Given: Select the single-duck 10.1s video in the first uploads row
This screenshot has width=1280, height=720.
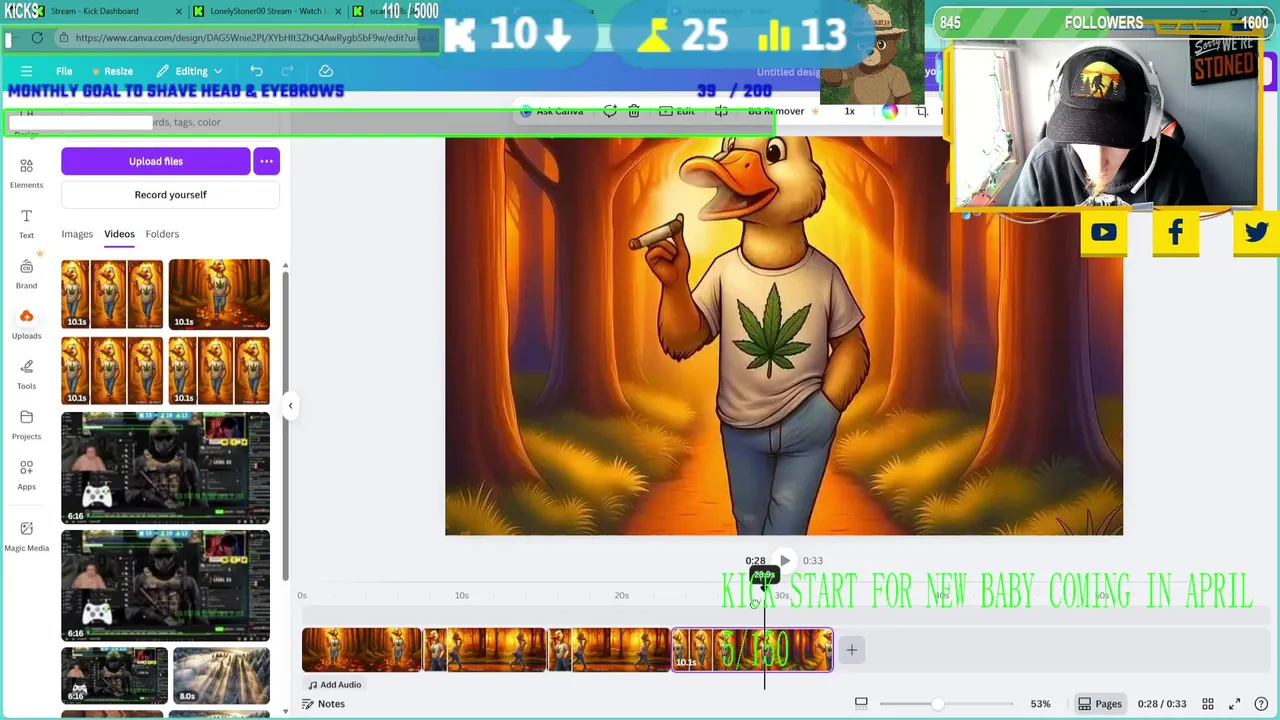Looking at the screenshot, I should pyautogui.click(x=219, y=294).
